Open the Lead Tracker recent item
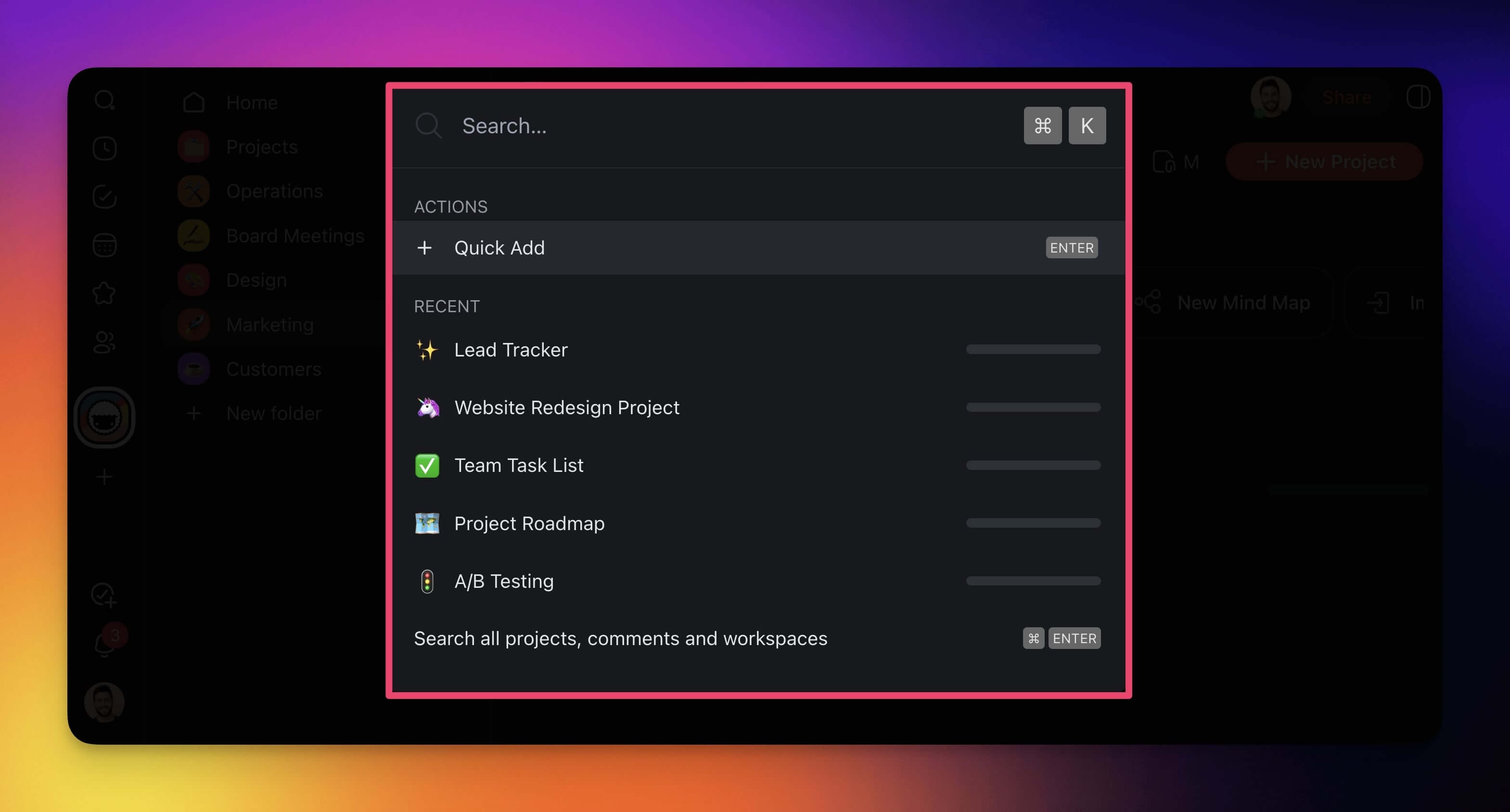The image size is (1510, 812). 511,350
